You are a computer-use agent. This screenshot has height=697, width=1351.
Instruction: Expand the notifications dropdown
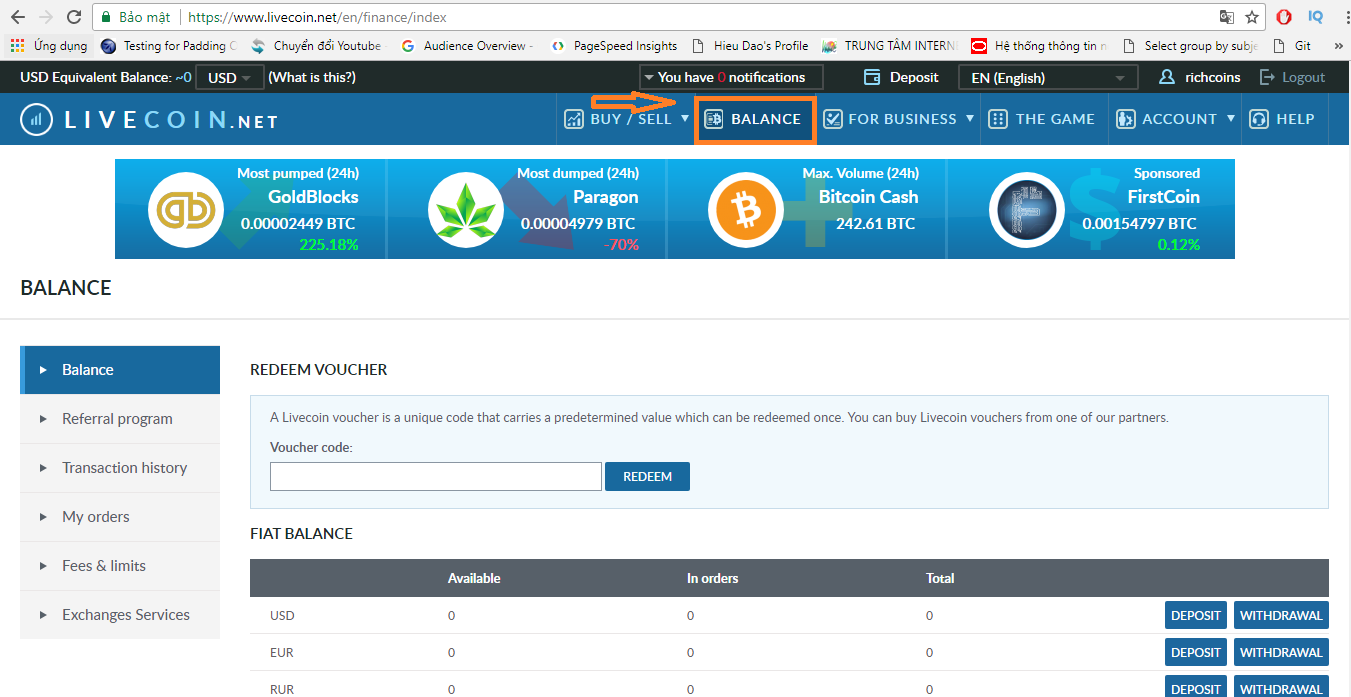coord(730,77)
